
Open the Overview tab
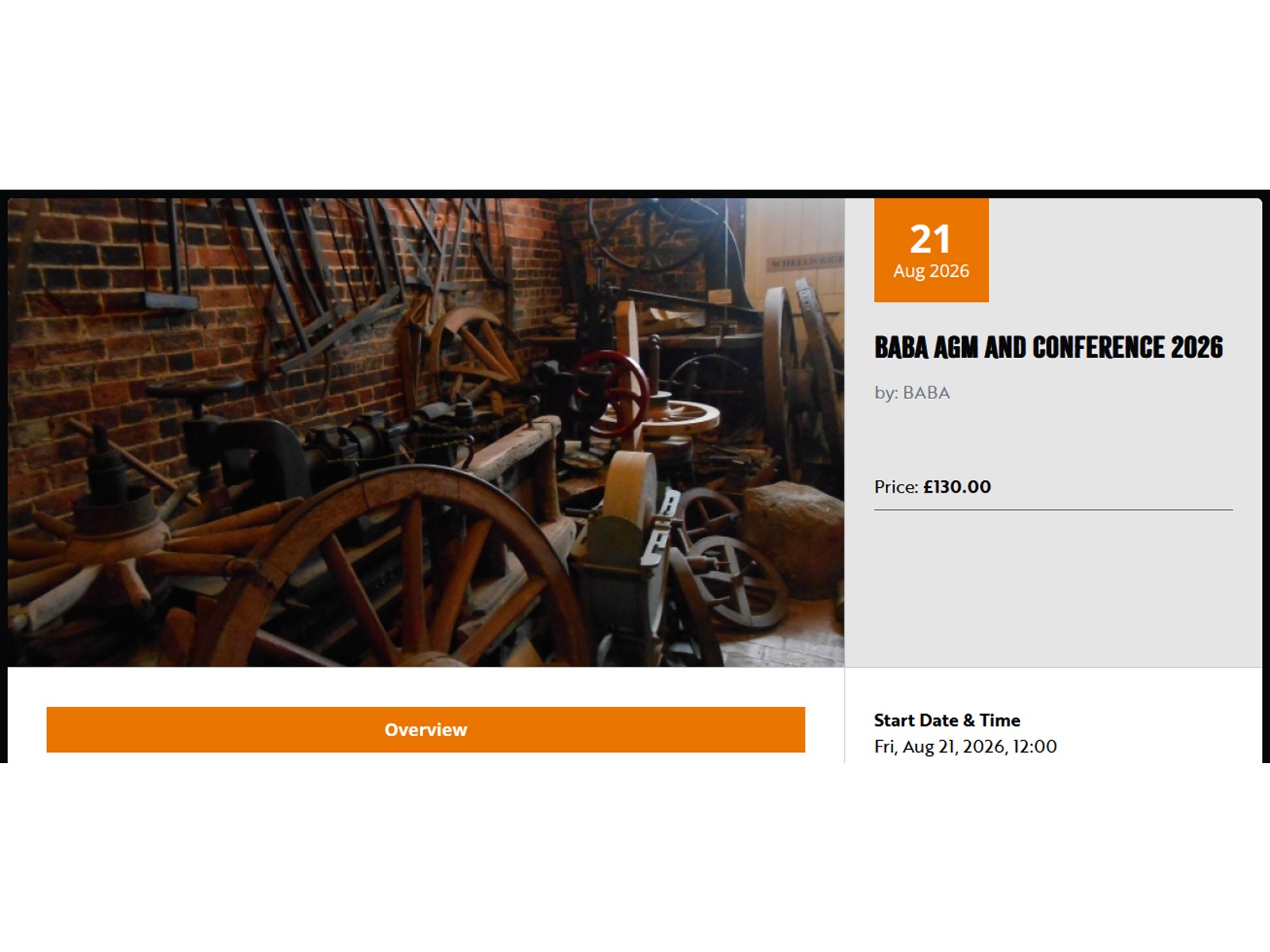[x=425, y=729]
